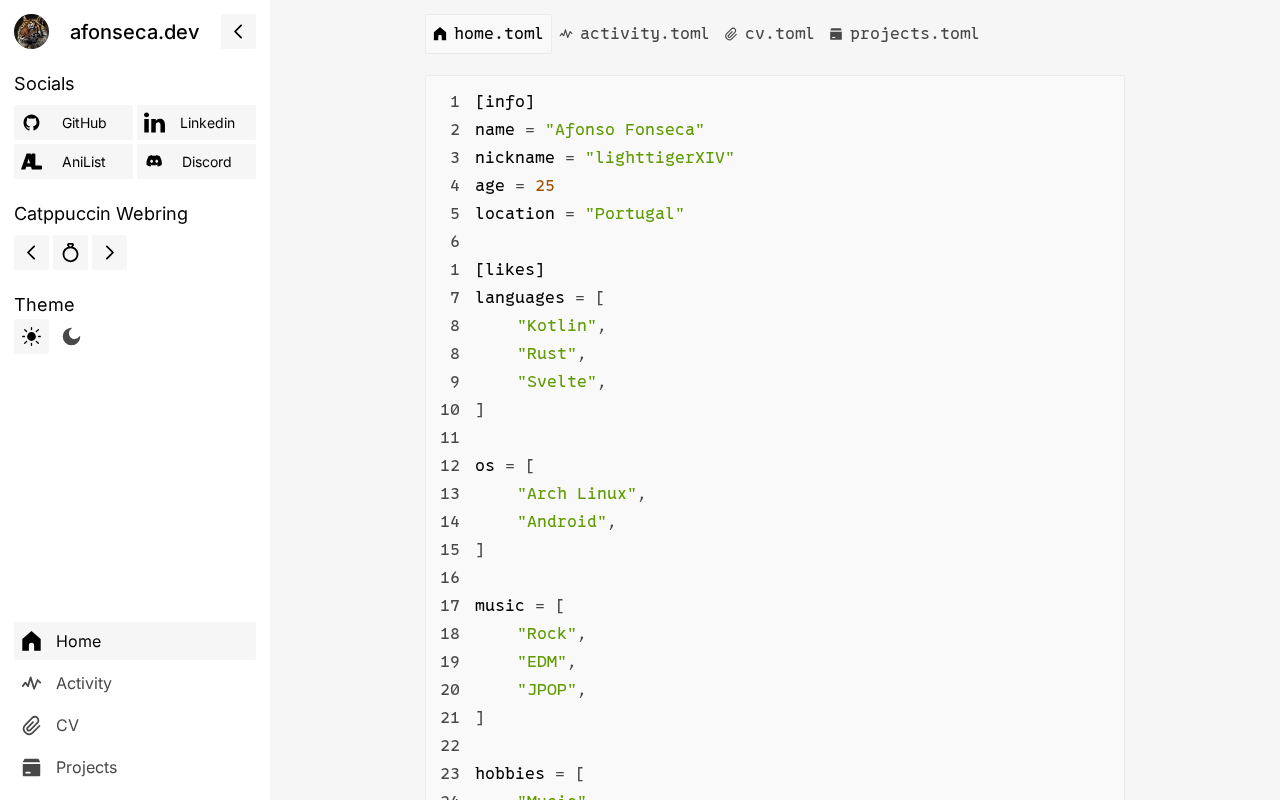Switch to light theme sun icon
Screen dimensions: 1280x800
[x=31, y=337]
